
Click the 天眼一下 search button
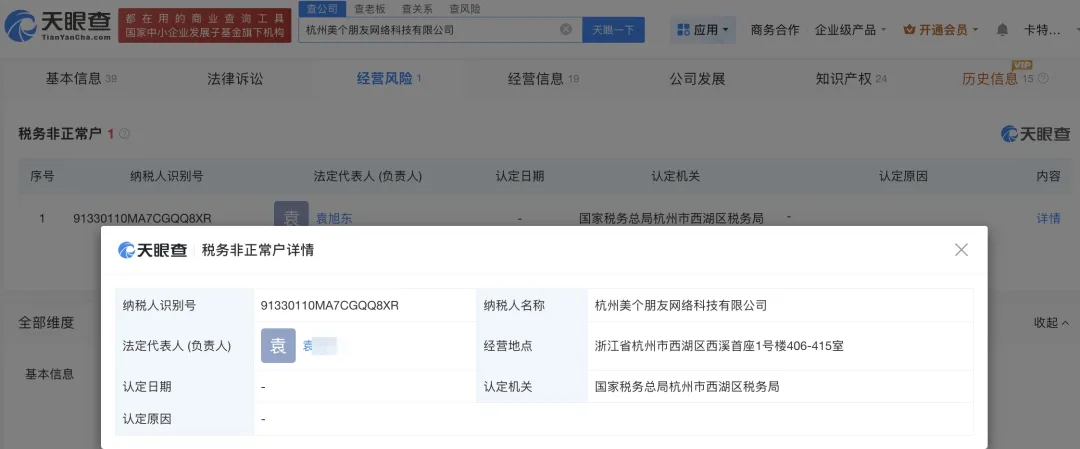click(x=613, y=30)
